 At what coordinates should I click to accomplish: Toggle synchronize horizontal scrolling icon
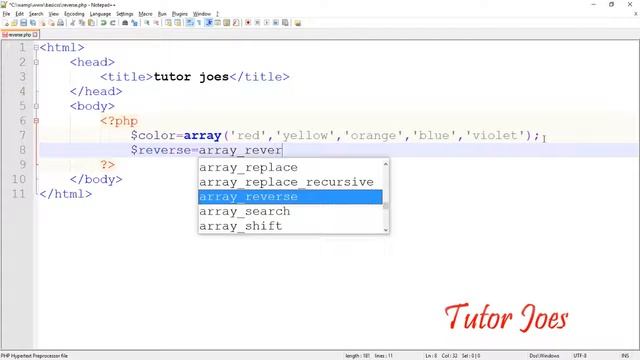178,23
